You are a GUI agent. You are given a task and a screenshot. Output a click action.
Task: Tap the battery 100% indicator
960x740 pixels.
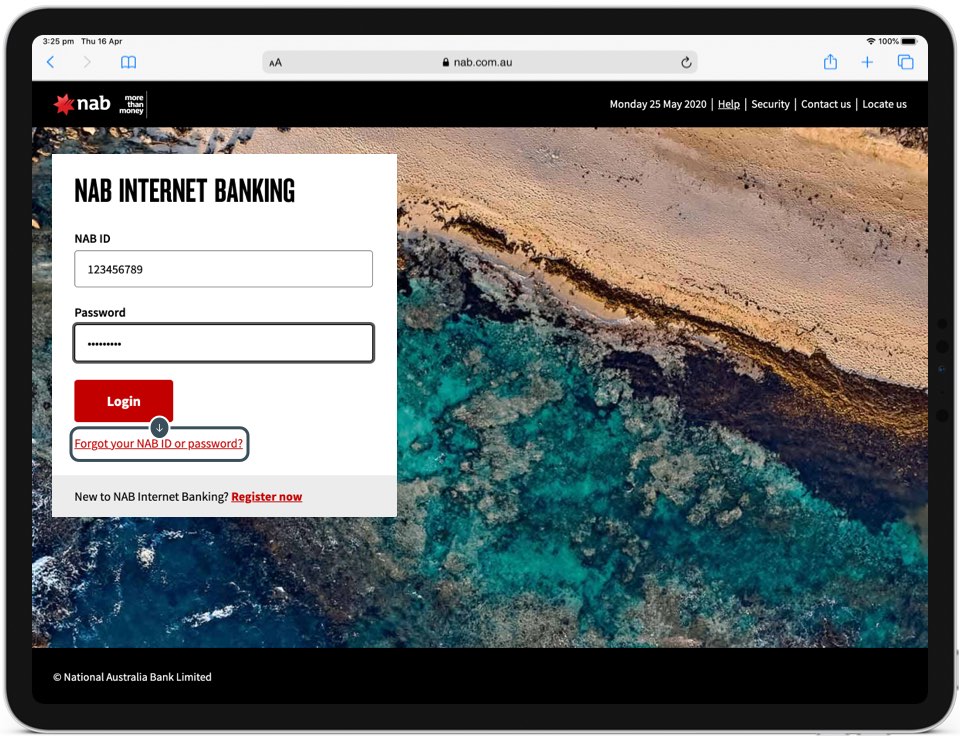898,41
